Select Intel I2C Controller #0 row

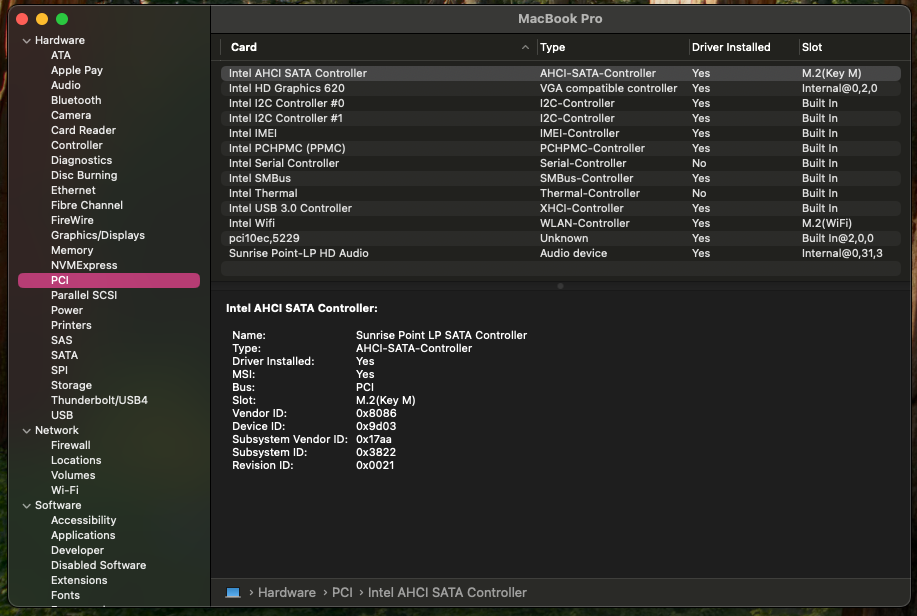coord(560,104)
